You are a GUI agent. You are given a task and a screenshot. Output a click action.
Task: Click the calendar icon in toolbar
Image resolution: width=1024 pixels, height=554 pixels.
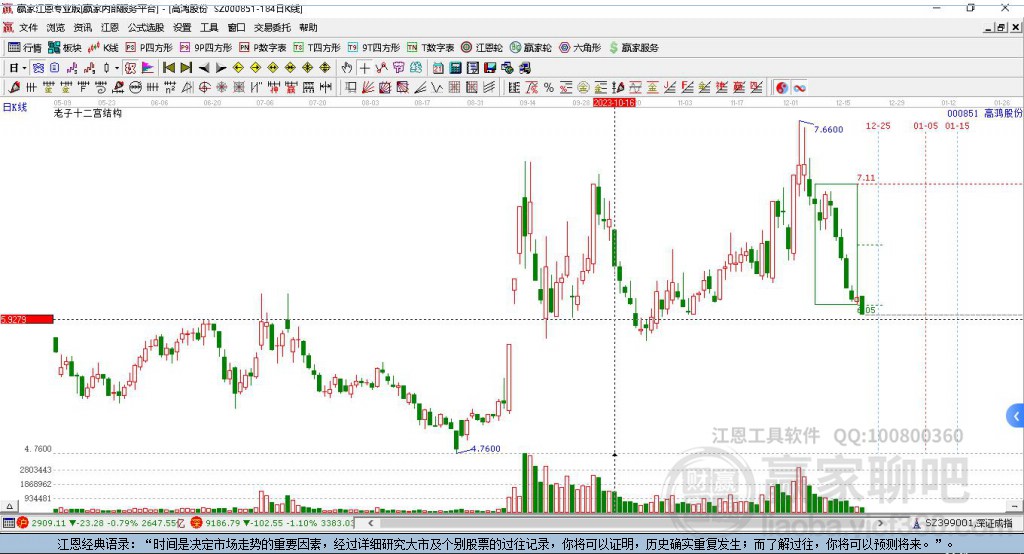coord(438,68)
